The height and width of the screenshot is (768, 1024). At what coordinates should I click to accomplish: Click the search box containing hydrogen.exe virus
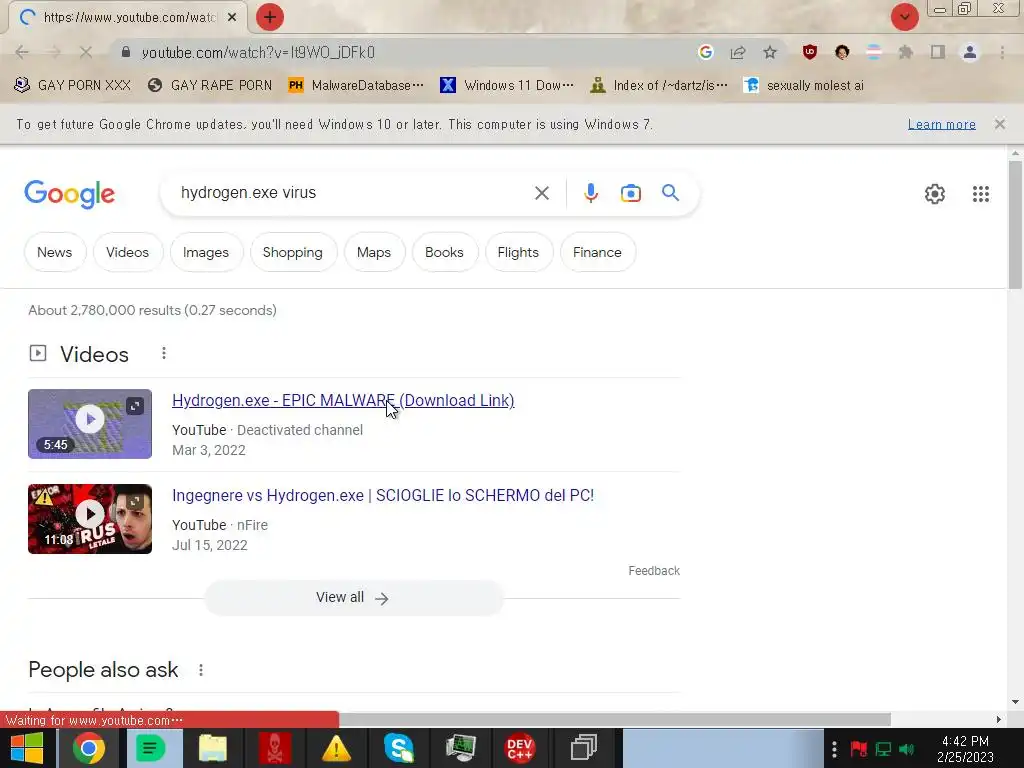(x=353, y=193)
